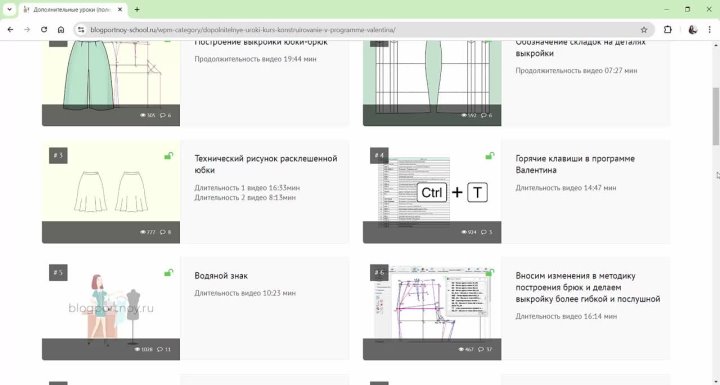
Task: Expand the tab search dropdown arrow
Action: point(9,9)
